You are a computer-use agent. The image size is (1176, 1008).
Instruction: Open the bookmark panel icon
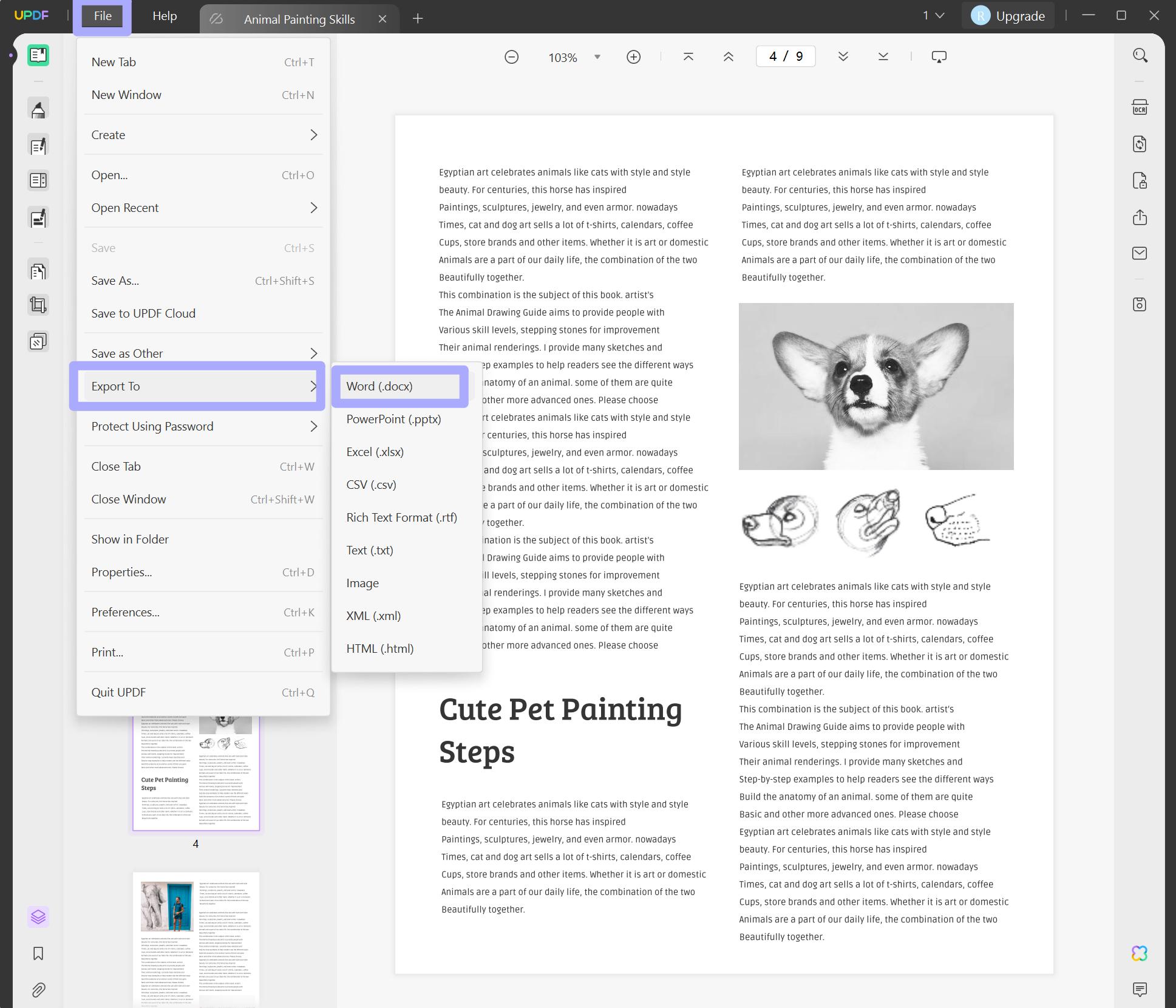pos(38,953)
